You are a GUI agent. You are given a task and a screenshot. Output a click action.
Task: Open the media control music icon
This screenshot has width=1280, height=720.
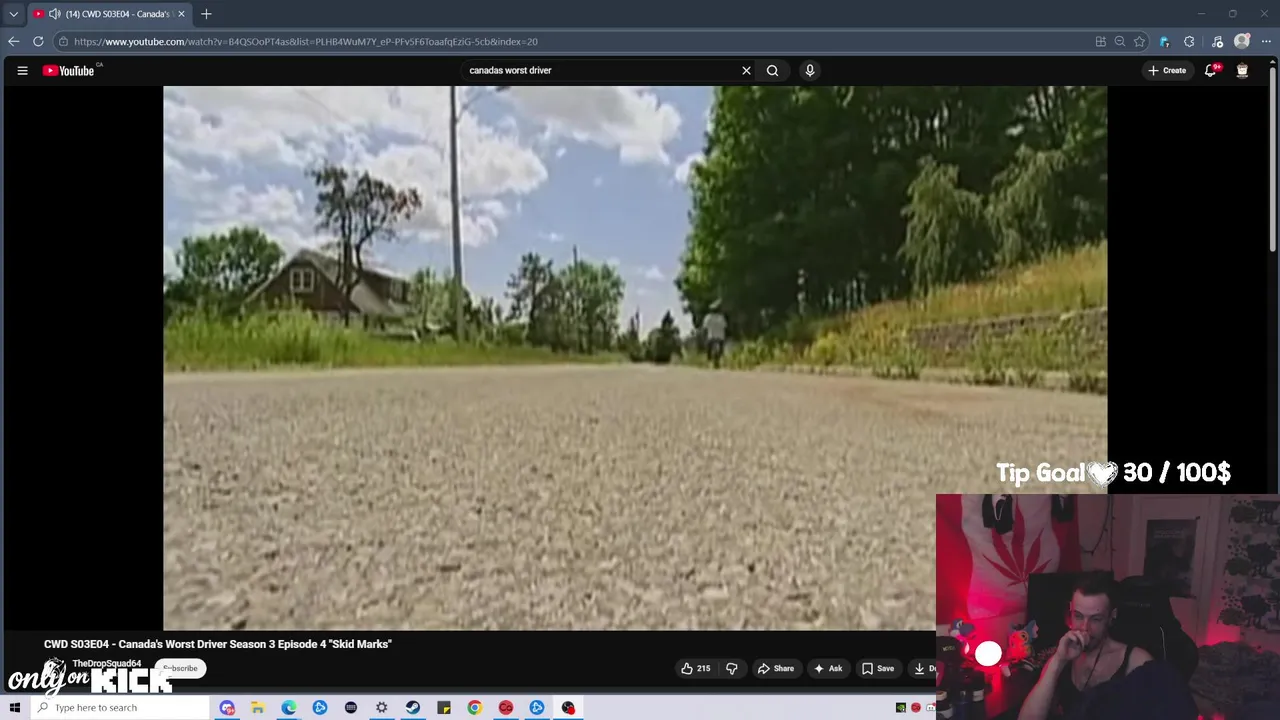pyautogui.click(x=1217, y=41)
